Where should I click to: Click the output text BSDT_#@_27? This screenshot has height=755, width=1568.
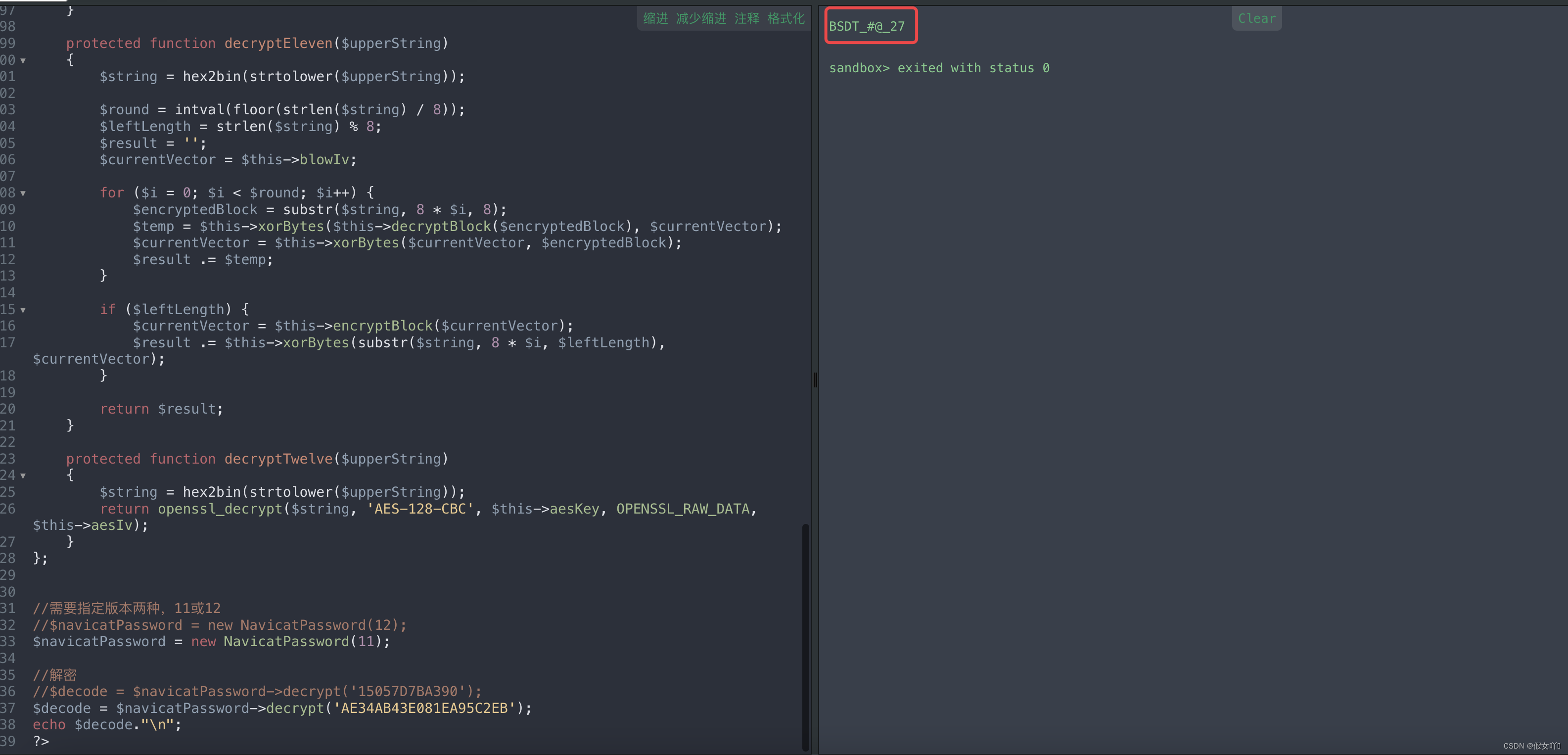867,26
